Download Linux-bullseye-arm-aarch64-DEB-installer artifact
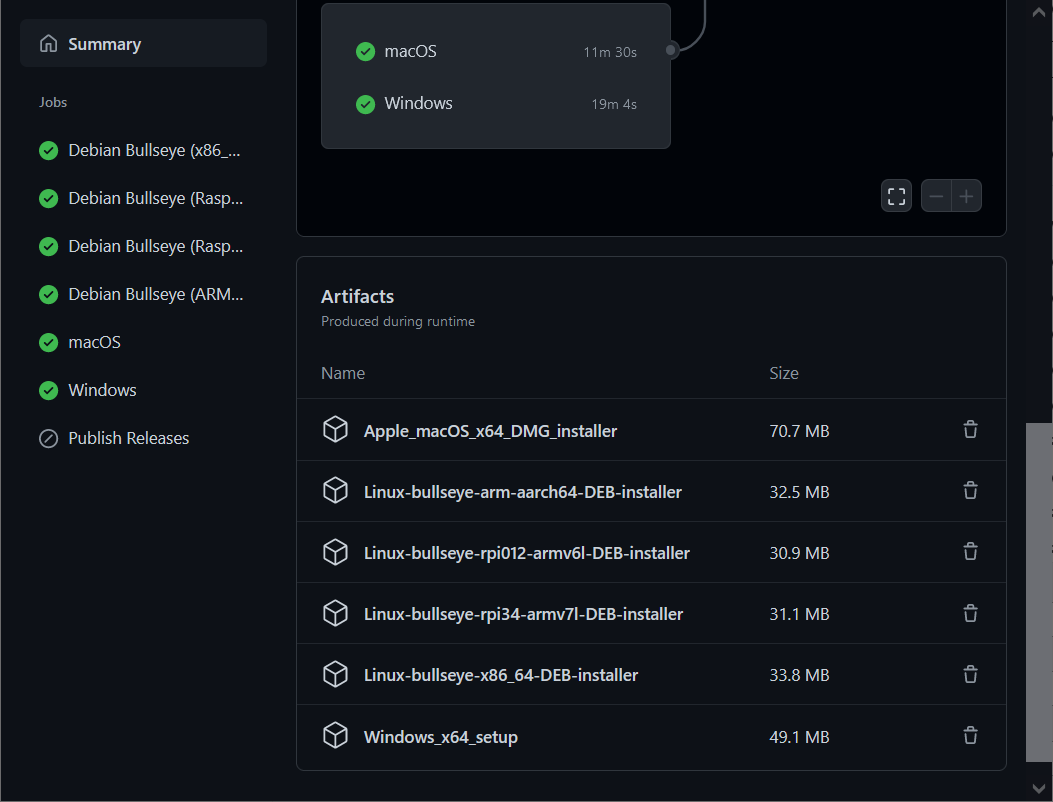Screen dimensions: 1053x802 pos(522,492)
